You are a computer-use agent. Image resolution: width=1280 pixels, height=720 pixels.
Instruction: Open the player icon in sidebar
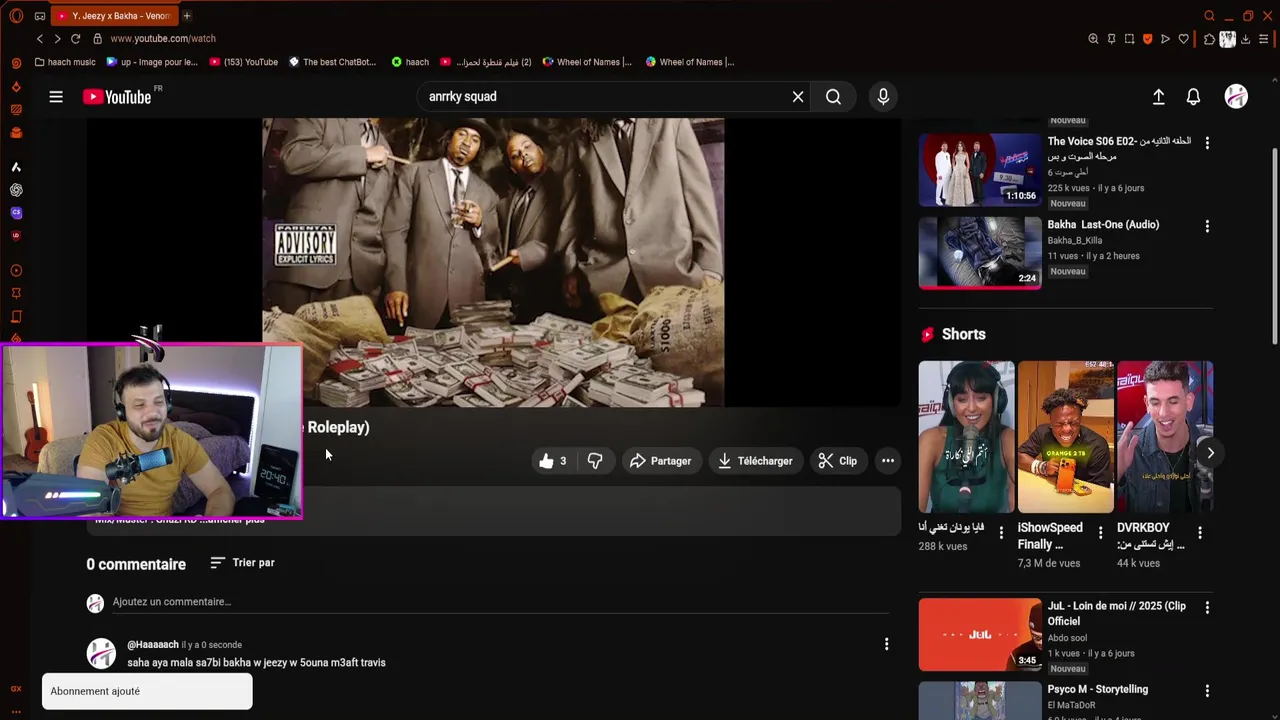tap(16, 271)
